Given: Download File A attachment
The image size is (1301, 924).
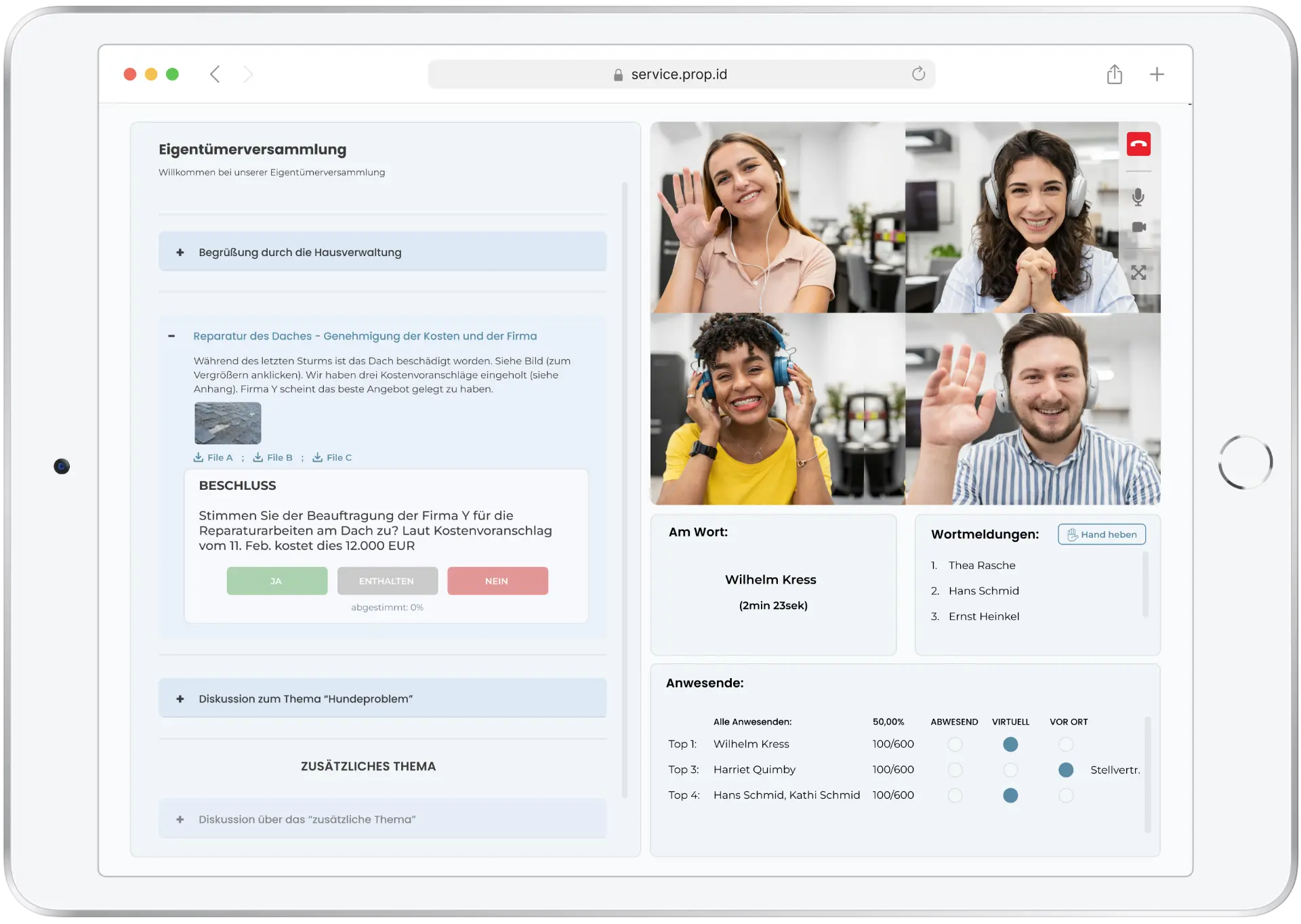Looking at the screenshot, I should (213, 457).
